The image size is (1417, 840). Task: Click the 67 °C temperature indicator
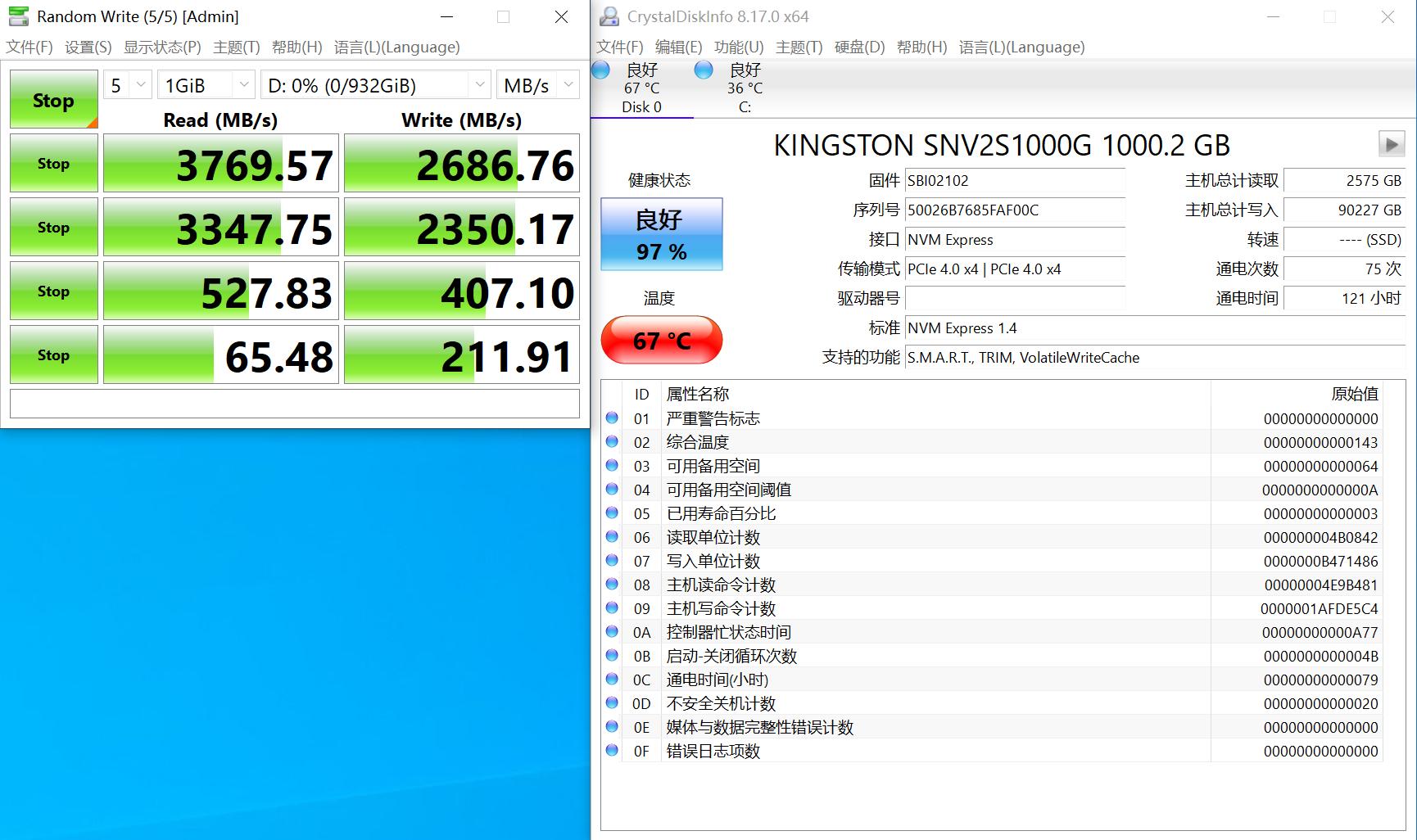[x=661, y=339]
